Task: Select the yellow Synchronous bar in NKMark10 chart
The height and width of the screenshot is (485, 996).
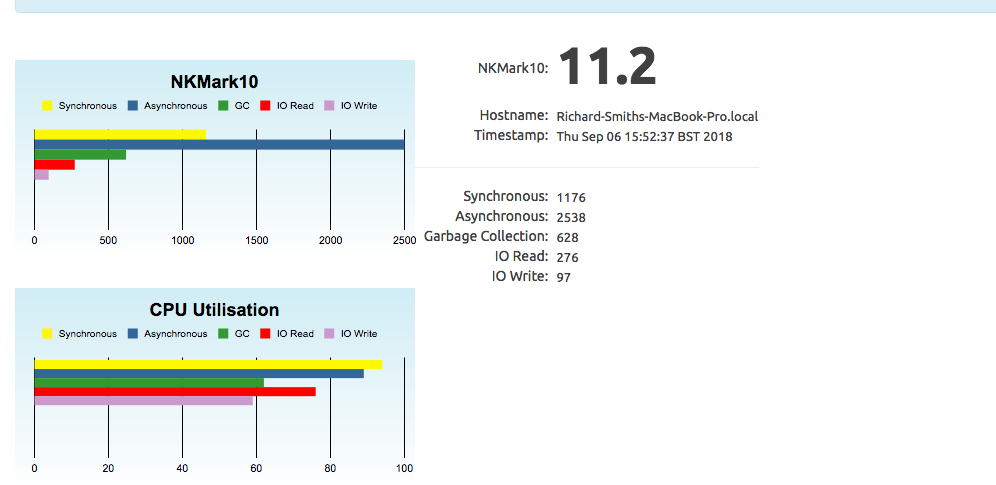Action: 120,135
